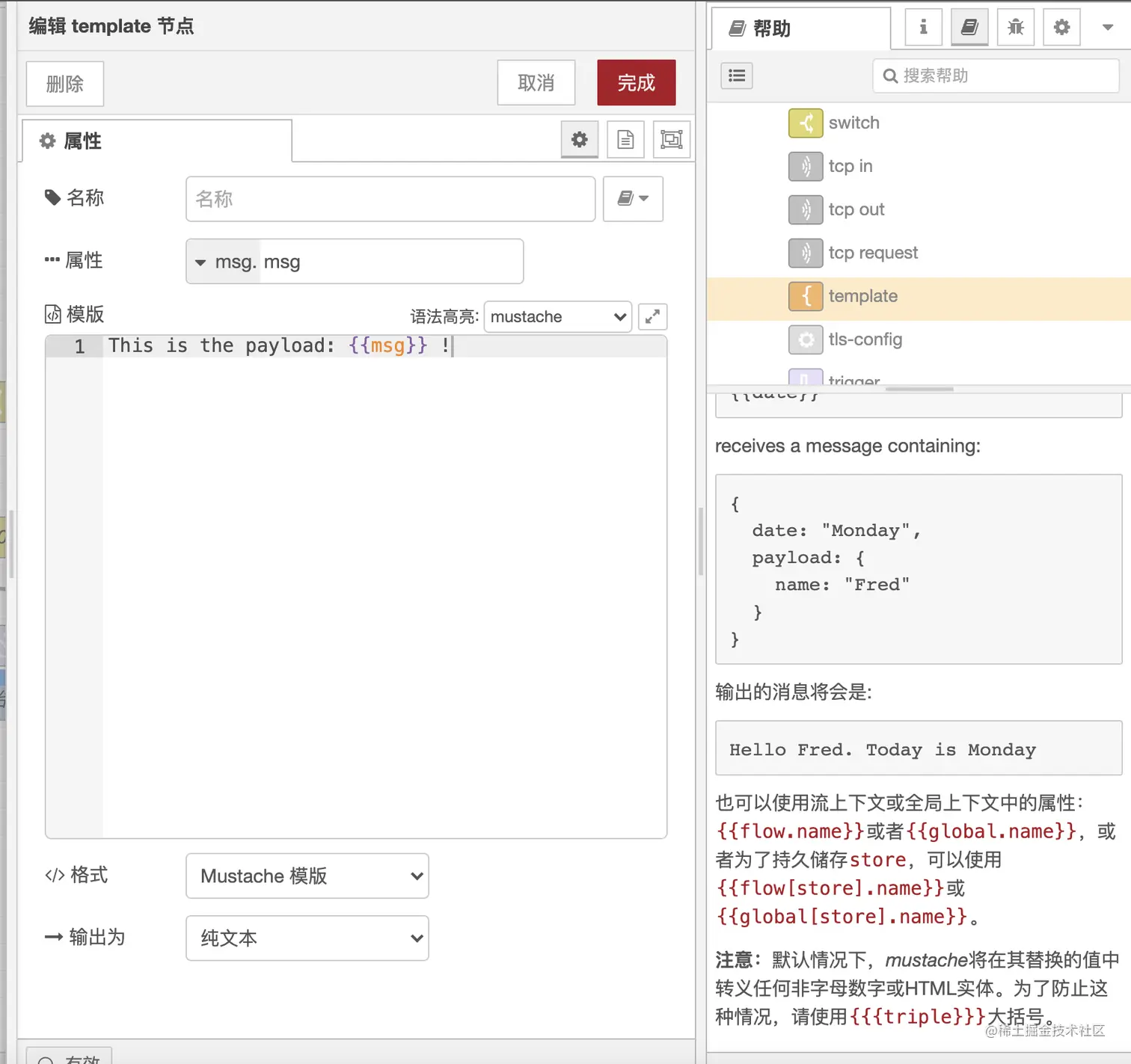Switch to the 属性 tab
This screenshot has width=1131, height=1064.
click(157, 141)
